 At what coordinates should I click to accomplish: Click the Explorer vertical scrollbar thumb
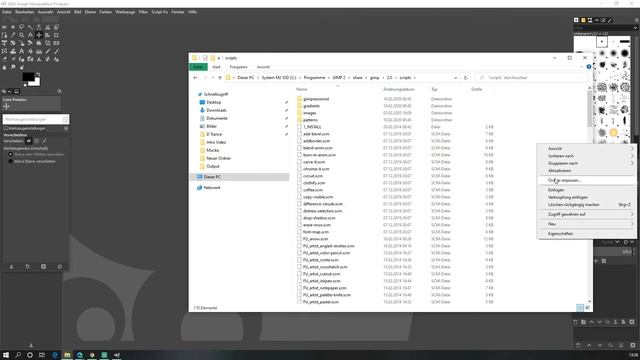pos(589,108)
